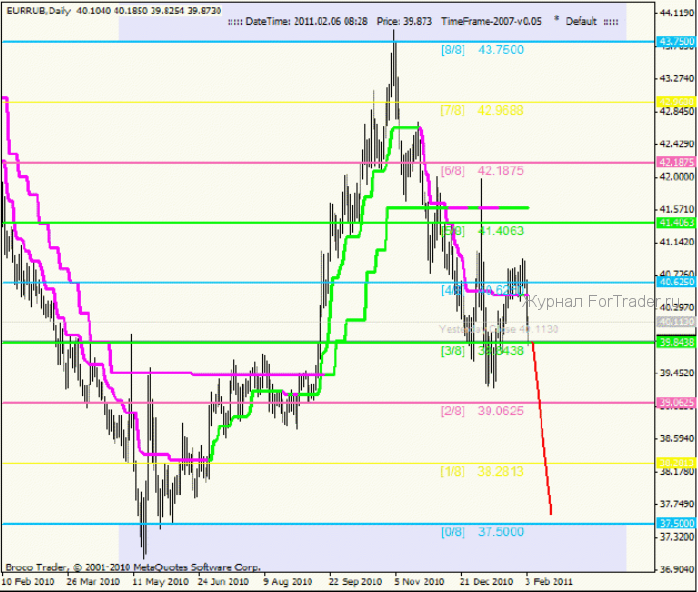The height and width of the screenshot is (592, 698).
Task: Click the Price: 39.873 header readout
Action: (x=405, y=20)
